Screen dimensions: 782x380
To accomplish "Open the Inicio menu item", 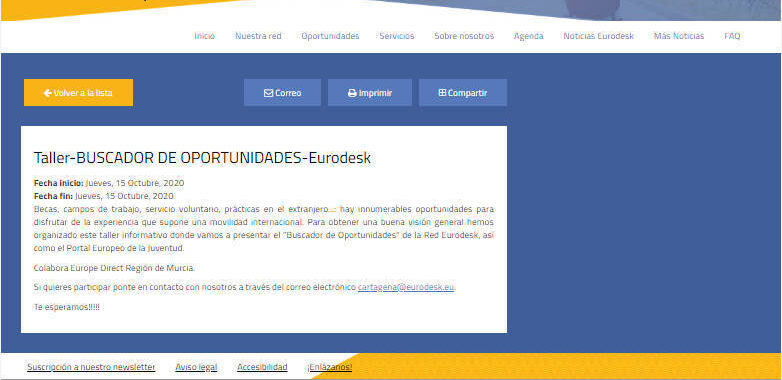I will [204, 36].
